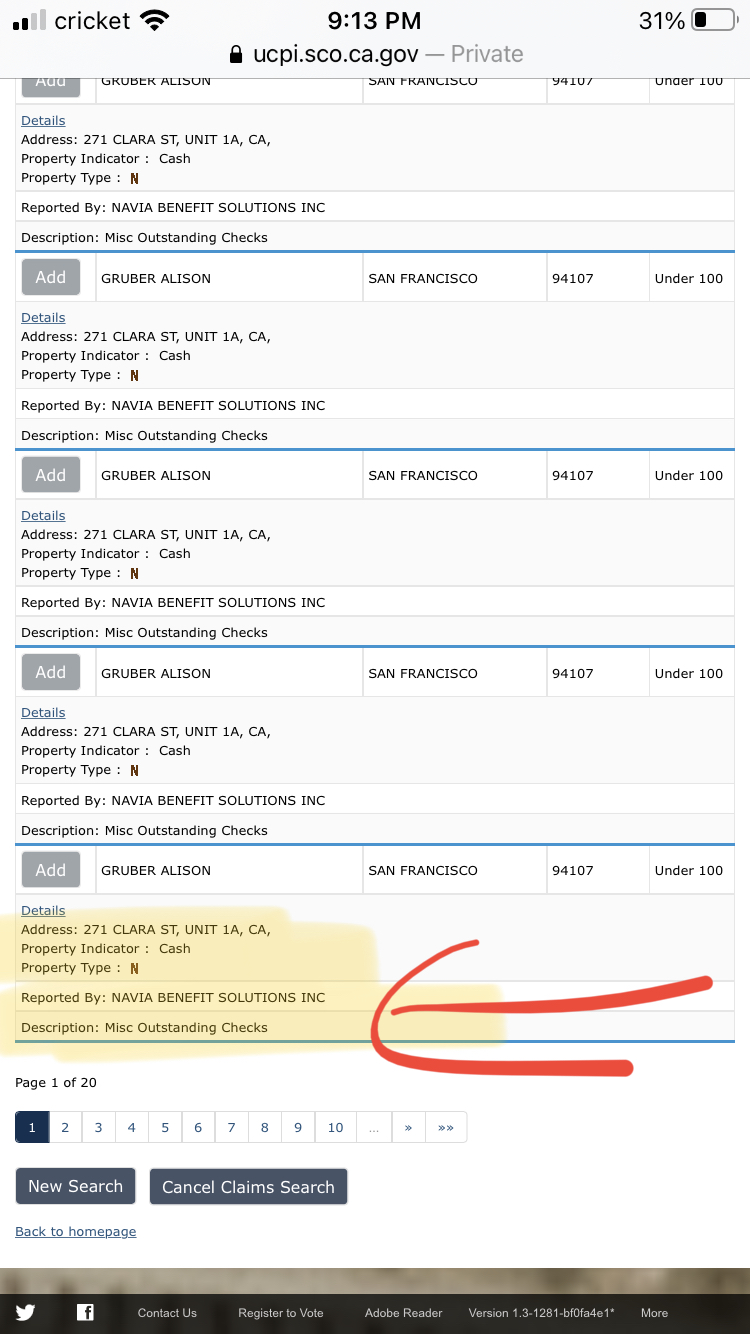This screenshot has height=1334, width=750.
Task: Expand the More footer menu
Action: 655,1313
